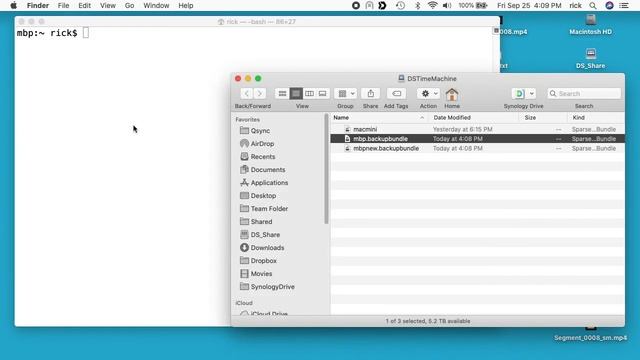Screen dimensions: 640x360
Task: Open the Go menu
Action: pyautogui.click(x=129, y=6)
